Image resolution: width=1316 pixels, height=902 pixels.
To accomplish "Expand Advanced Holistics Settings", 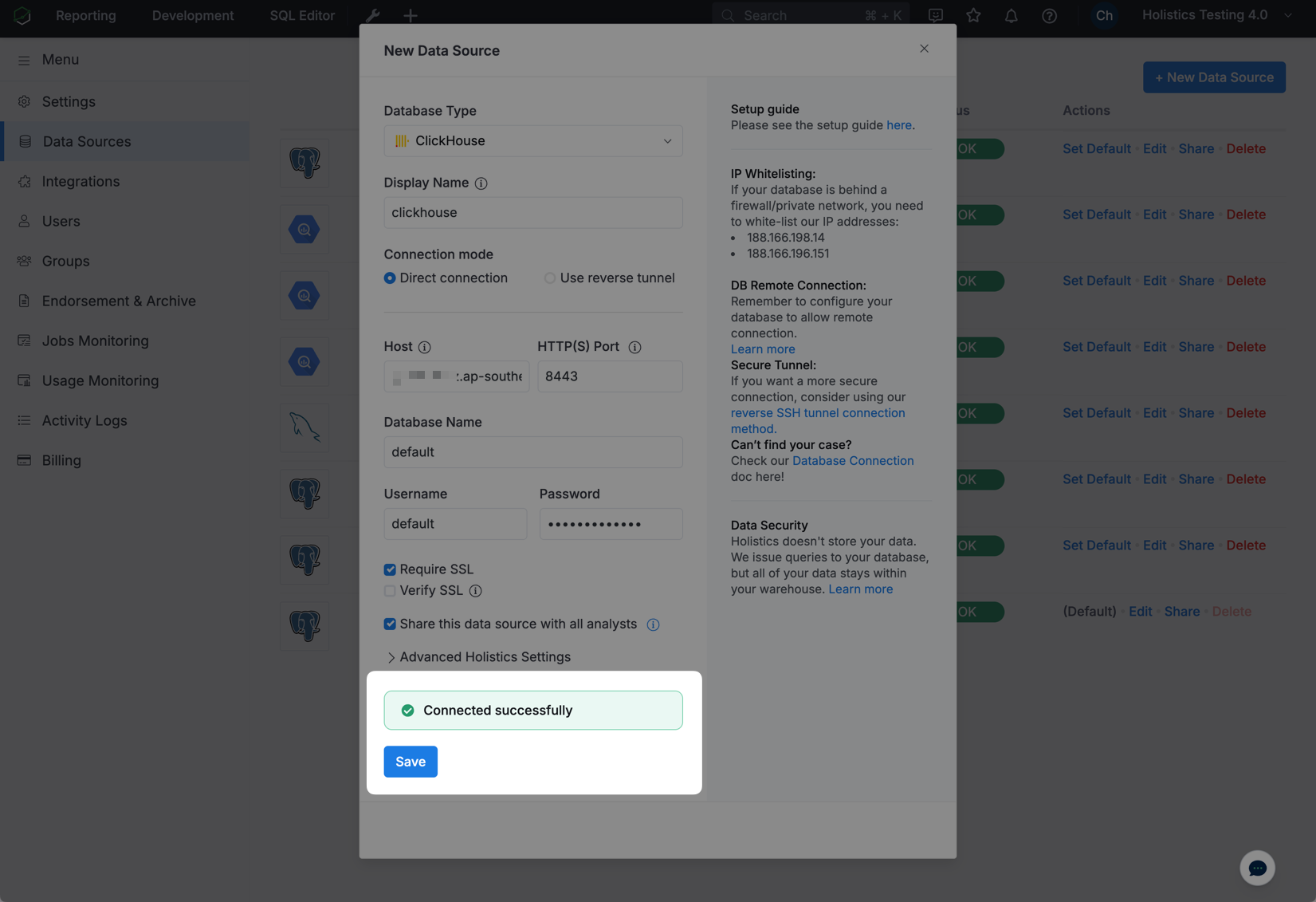I will [484, 657].
